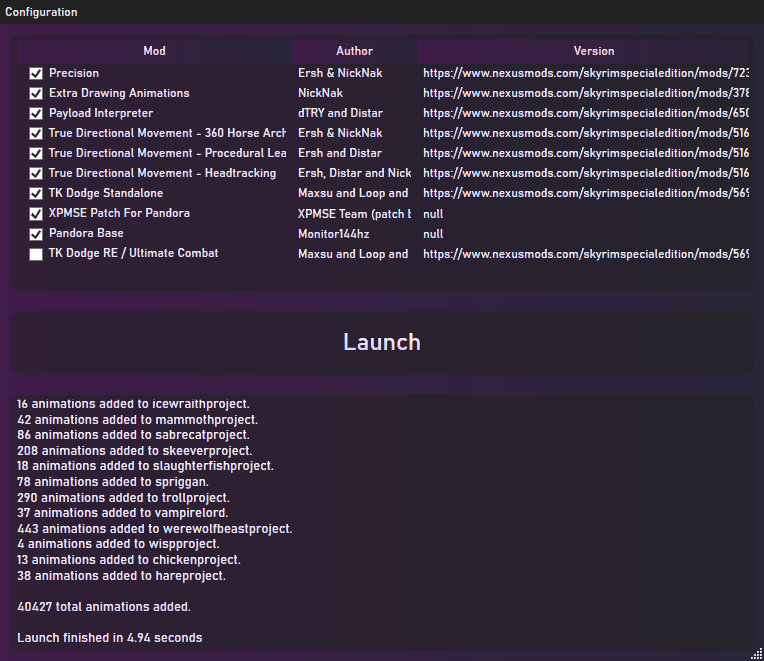
Task: Click the author cell NickNak for Extra Drawing Animations
Action: pos(321,93)
